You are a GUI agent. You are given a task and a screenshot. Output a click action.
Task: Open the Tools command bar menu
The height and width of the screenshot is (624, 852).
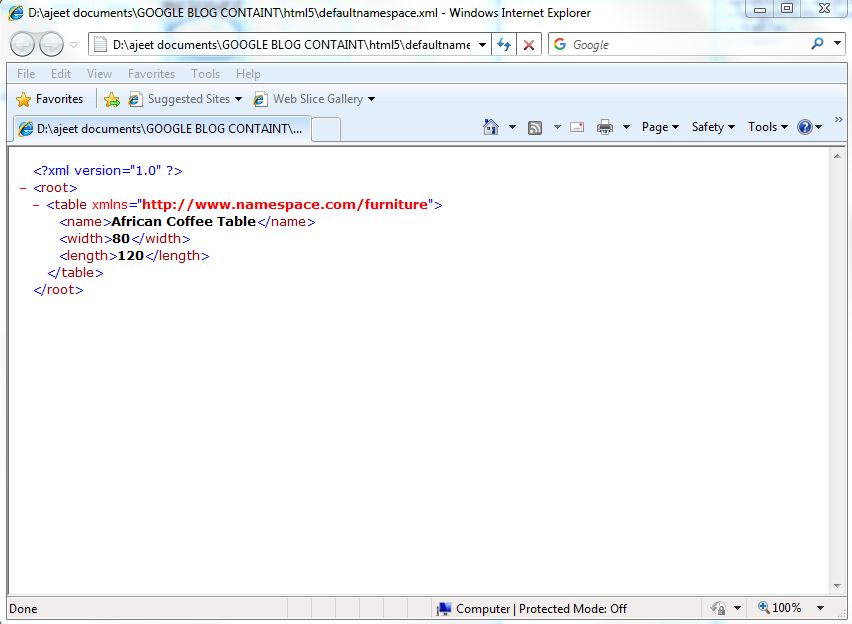768,127
